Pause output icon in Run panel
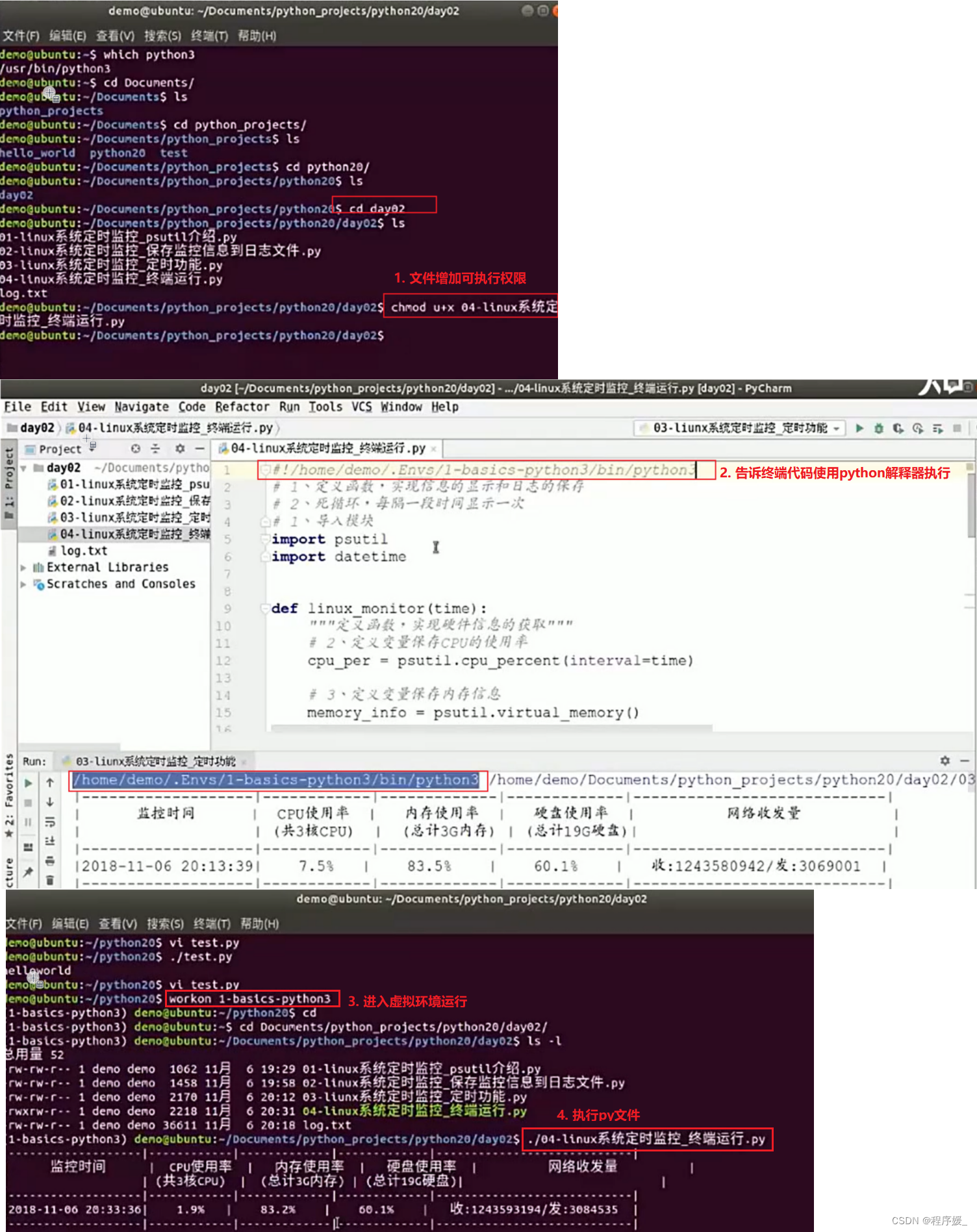 click(x=28, y=822)
